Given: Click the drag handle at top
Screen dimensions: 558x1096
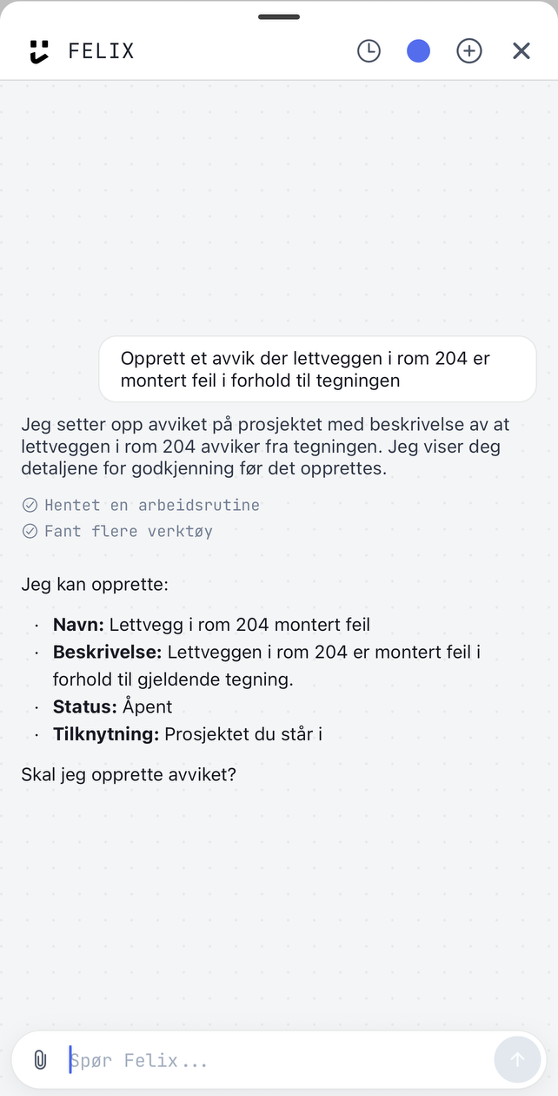Looking at the screenshot, I should click(x=279, y=17).
